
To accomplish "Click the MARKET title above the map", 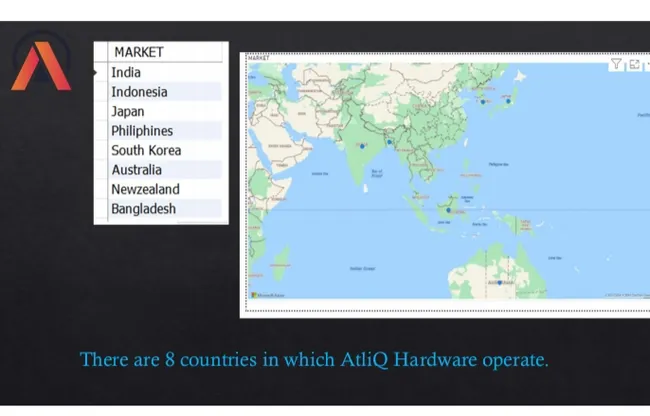I will (258, 58).
